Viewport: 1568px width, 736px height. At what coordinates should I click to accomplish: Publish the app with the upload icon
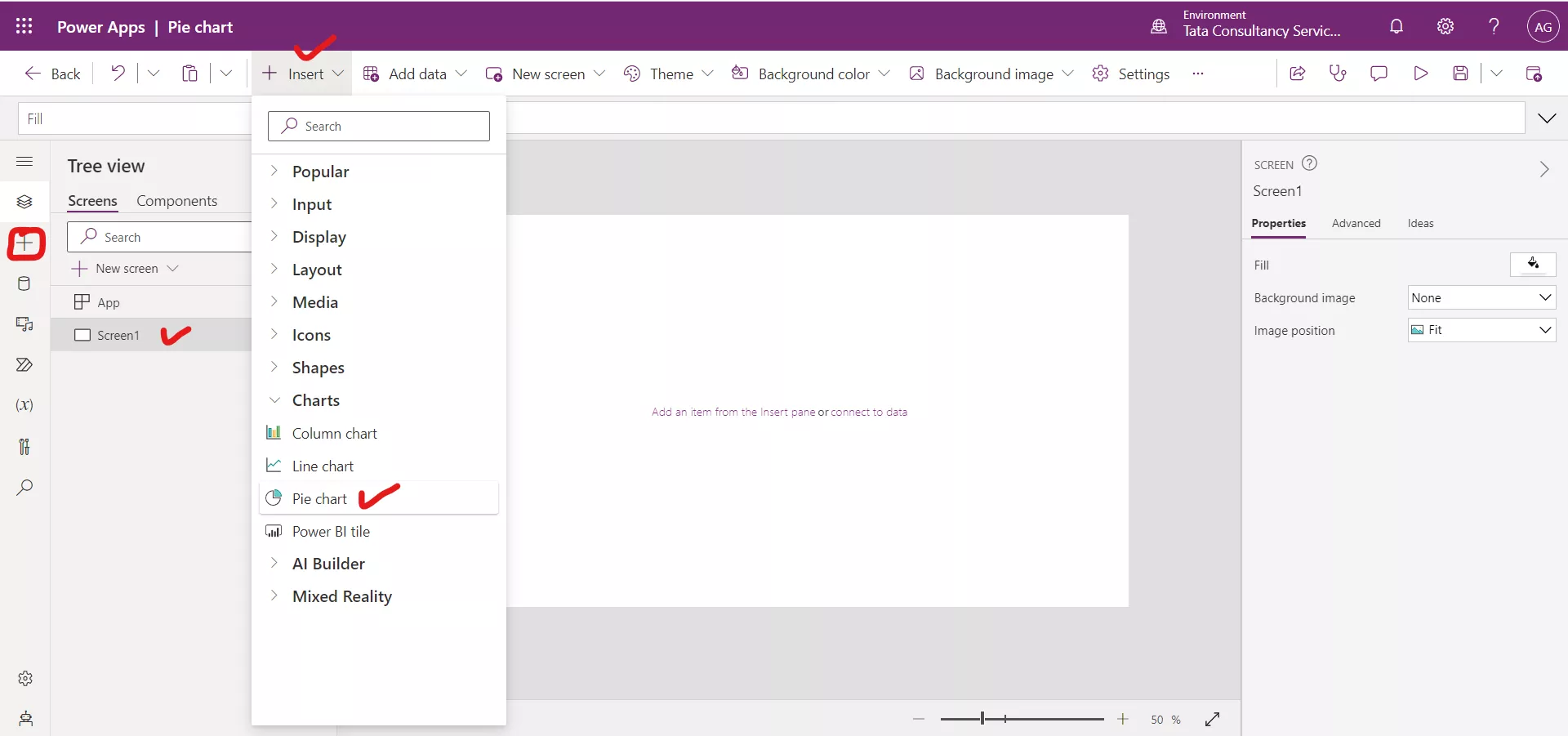point(1535,73)
